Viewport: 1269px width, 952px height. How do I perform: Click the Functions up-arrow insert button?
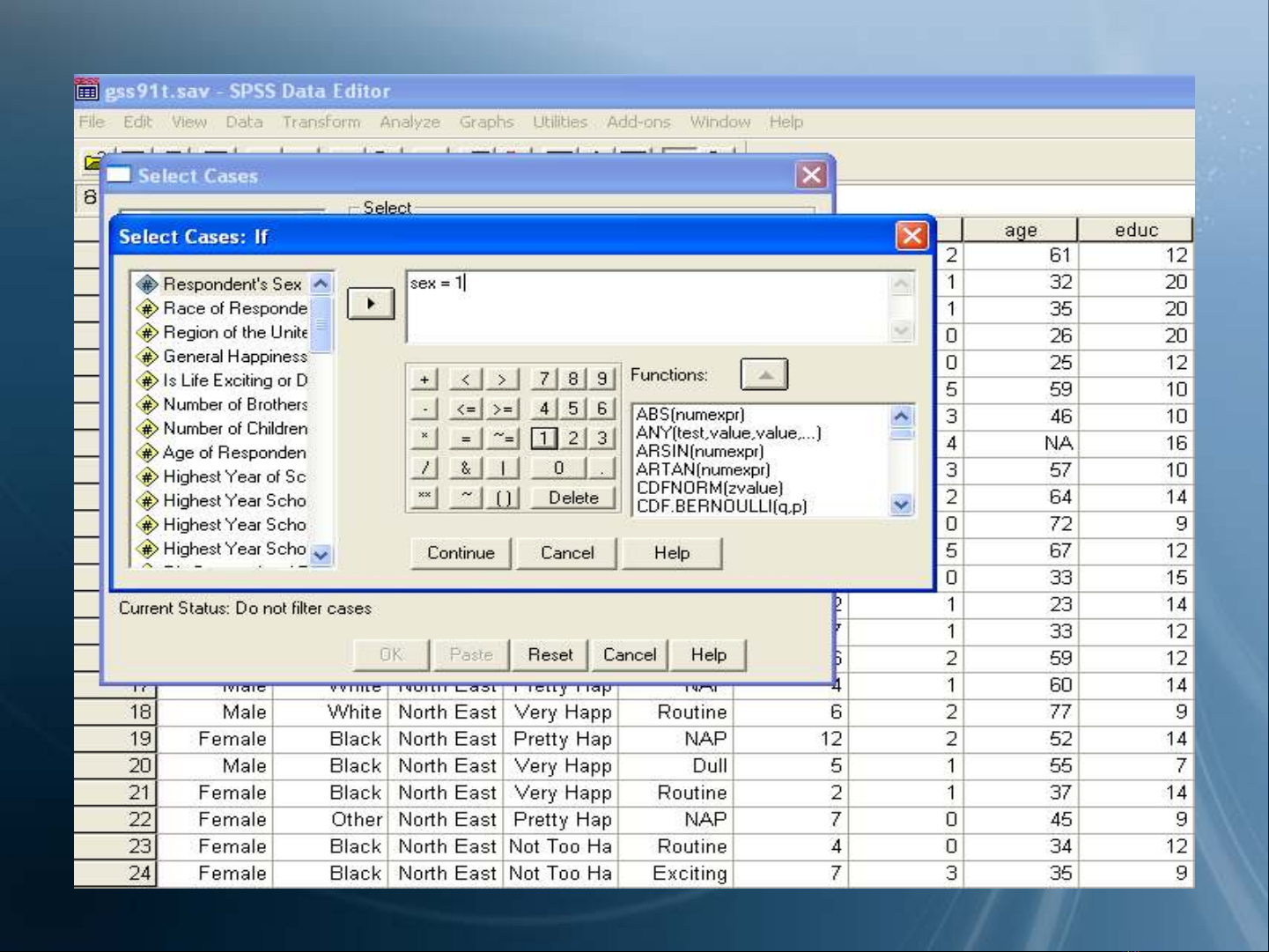(764, 375)
